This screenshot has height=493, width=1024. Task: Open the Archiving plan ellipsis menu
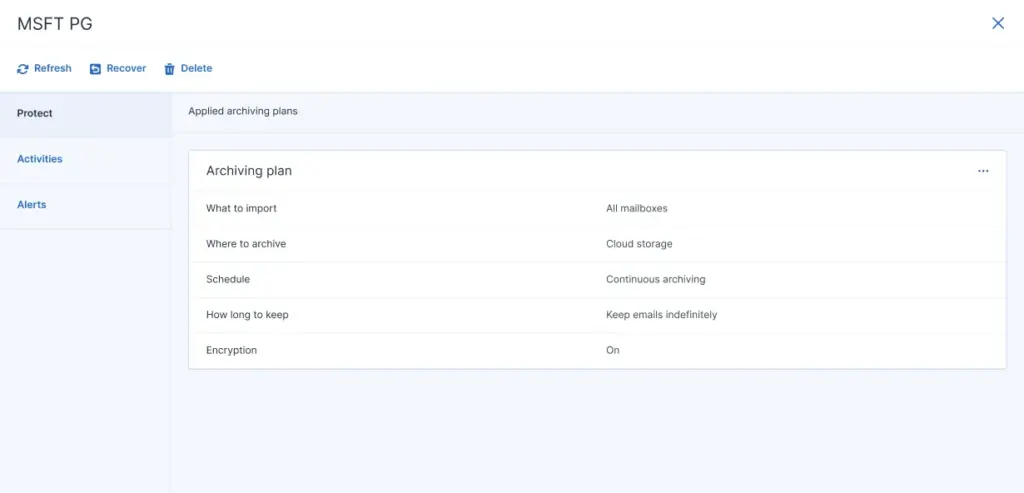coord(983,171)
